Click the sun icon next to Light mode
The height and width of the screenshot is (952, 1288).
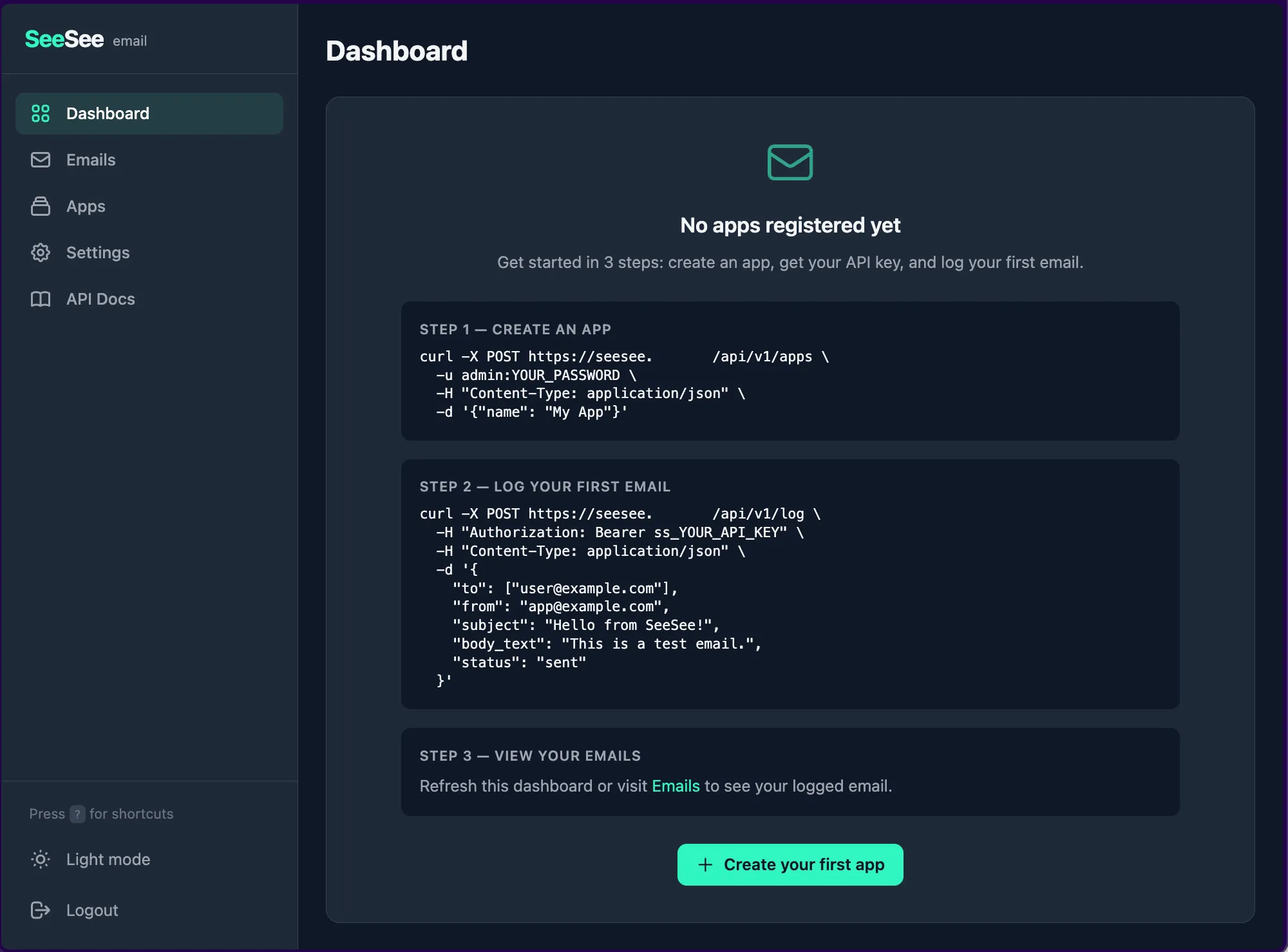(40, 859)
